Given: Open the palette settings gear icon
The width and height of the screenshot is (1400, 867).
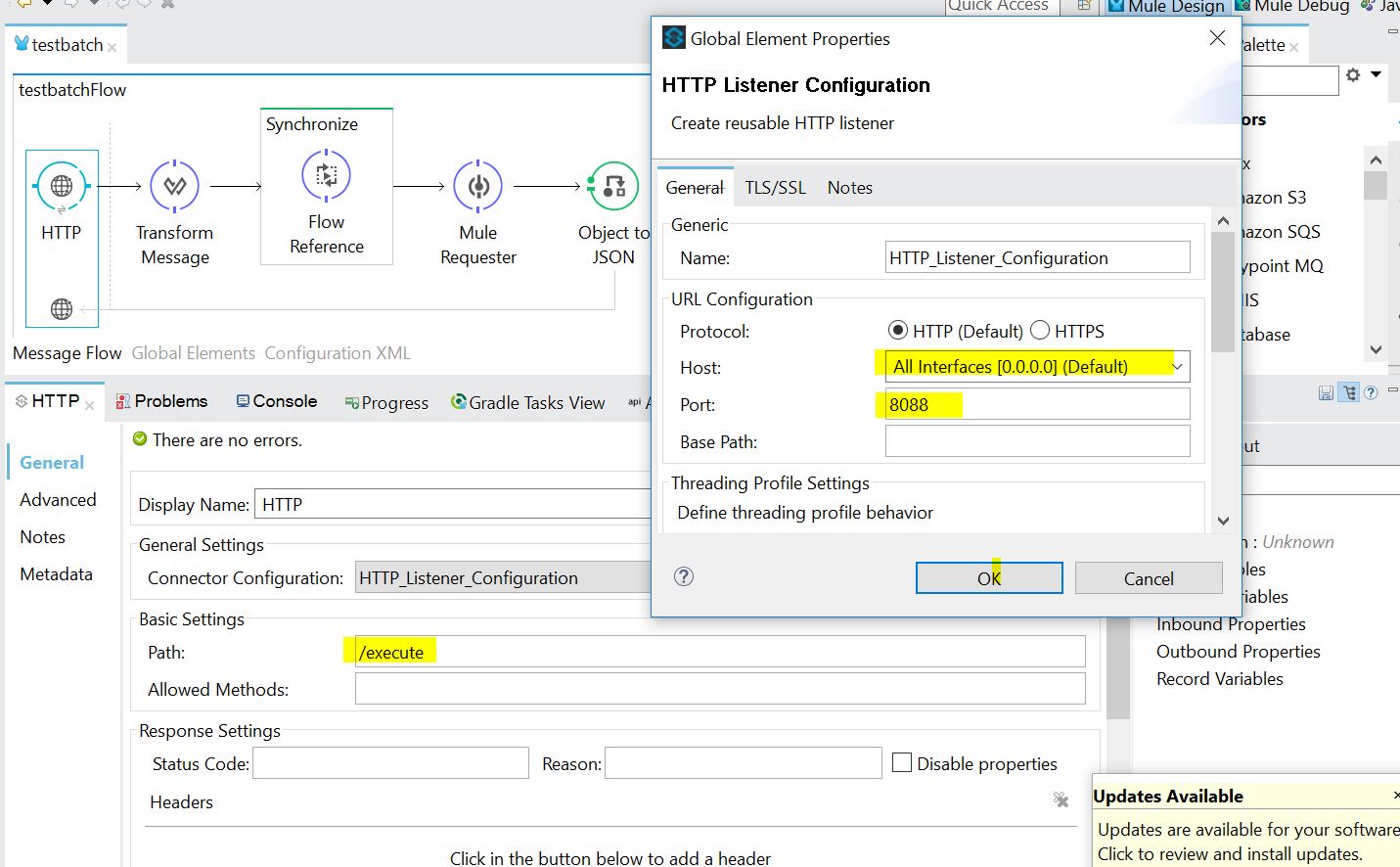Looking at the screenshot, I should (x=1353, y=75).
